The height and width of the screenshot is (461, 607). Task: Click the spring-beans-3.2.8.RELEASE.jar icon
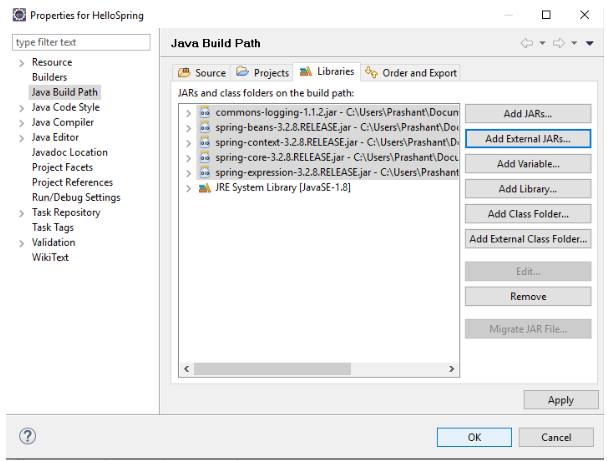[205, 128]
